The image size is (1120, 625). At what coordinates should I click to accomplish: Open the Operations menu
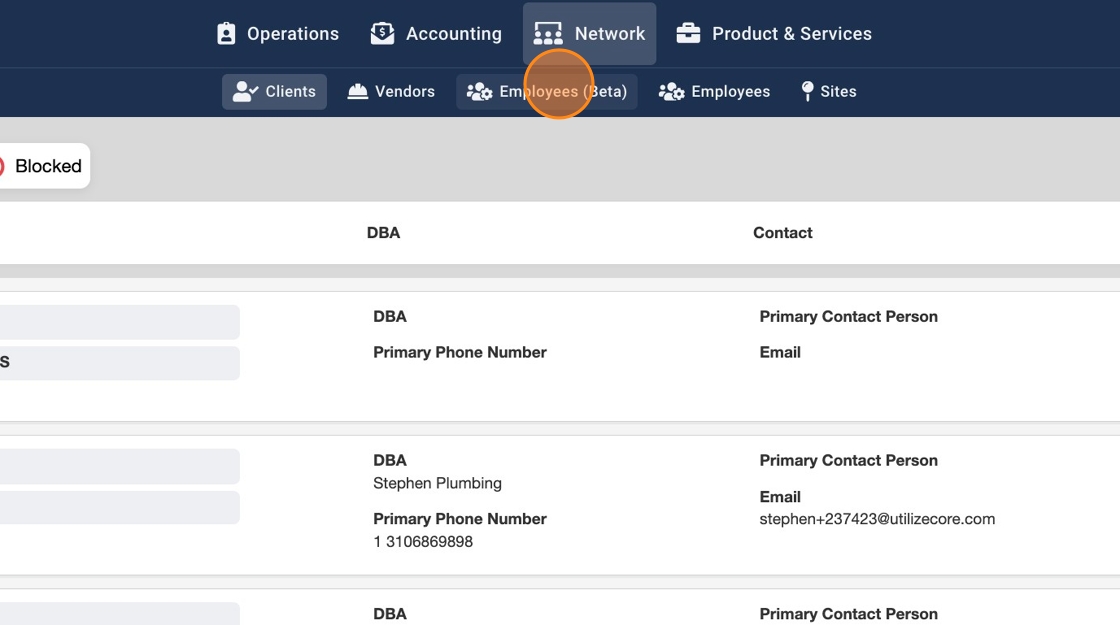278,34
